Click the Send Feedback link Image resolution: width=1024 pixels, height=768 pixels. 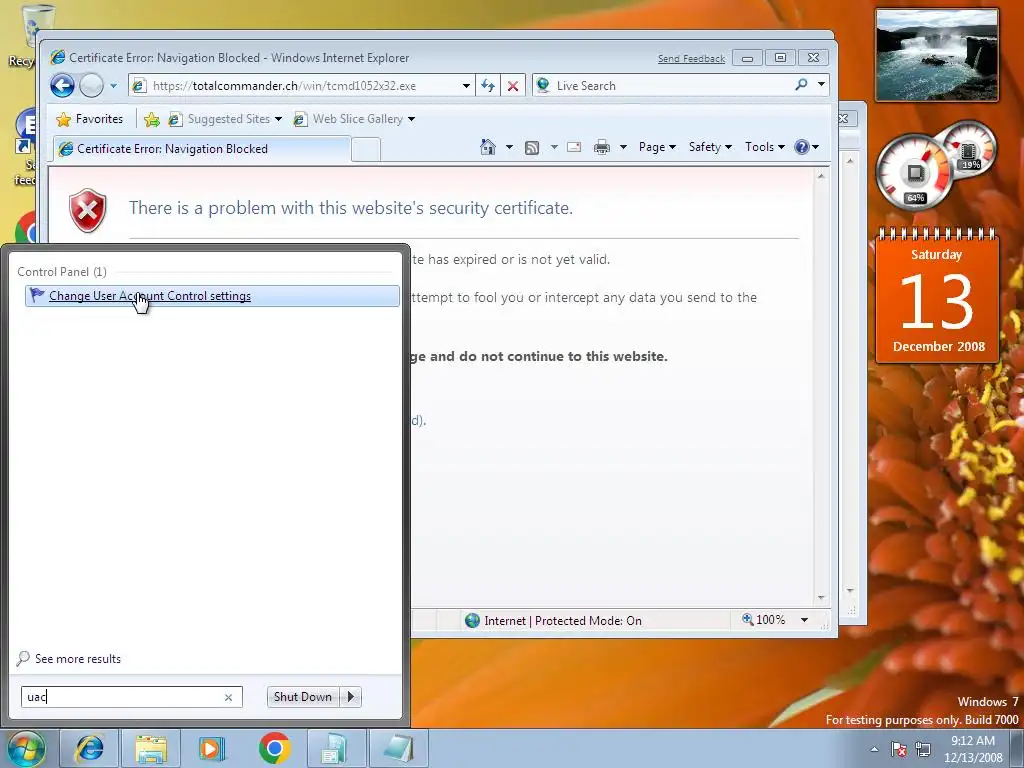coord(691,59)
